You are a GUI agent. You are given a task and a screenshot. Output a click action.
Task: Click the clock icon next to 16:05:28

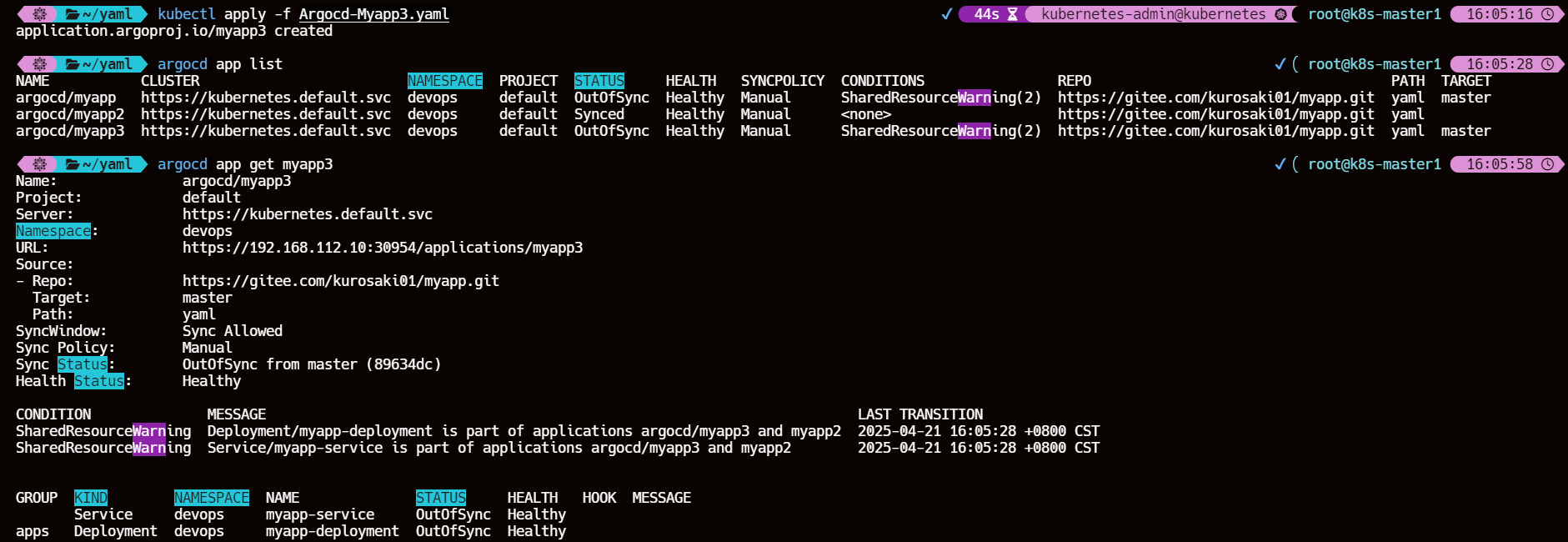pos(1547,64)
